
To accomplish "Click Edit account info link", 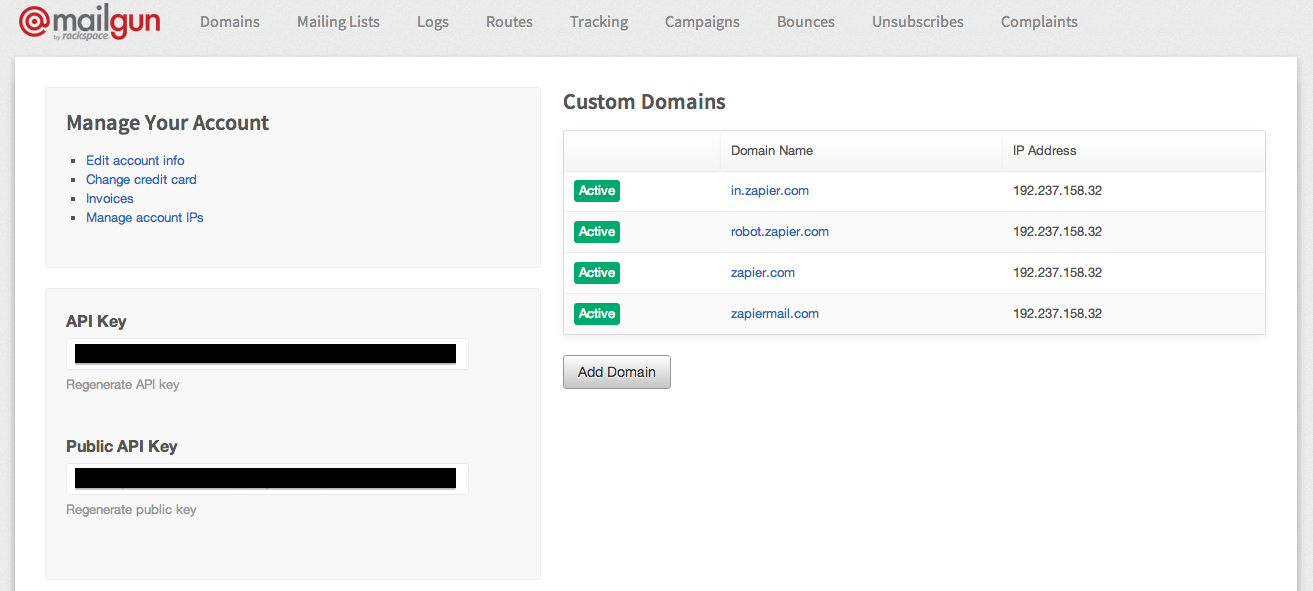I will [x=135, y=160].
